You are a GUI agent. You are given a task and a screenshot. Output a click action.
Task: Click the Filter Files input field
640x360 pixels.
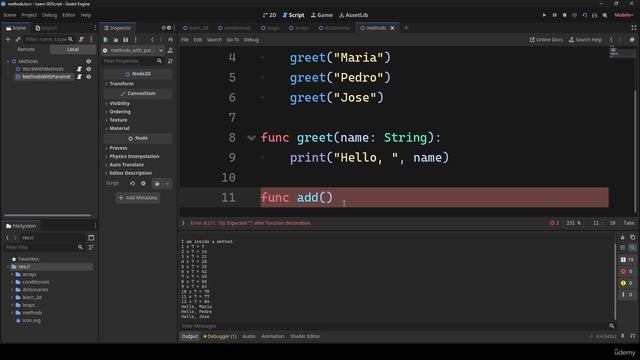pos(44,247)
